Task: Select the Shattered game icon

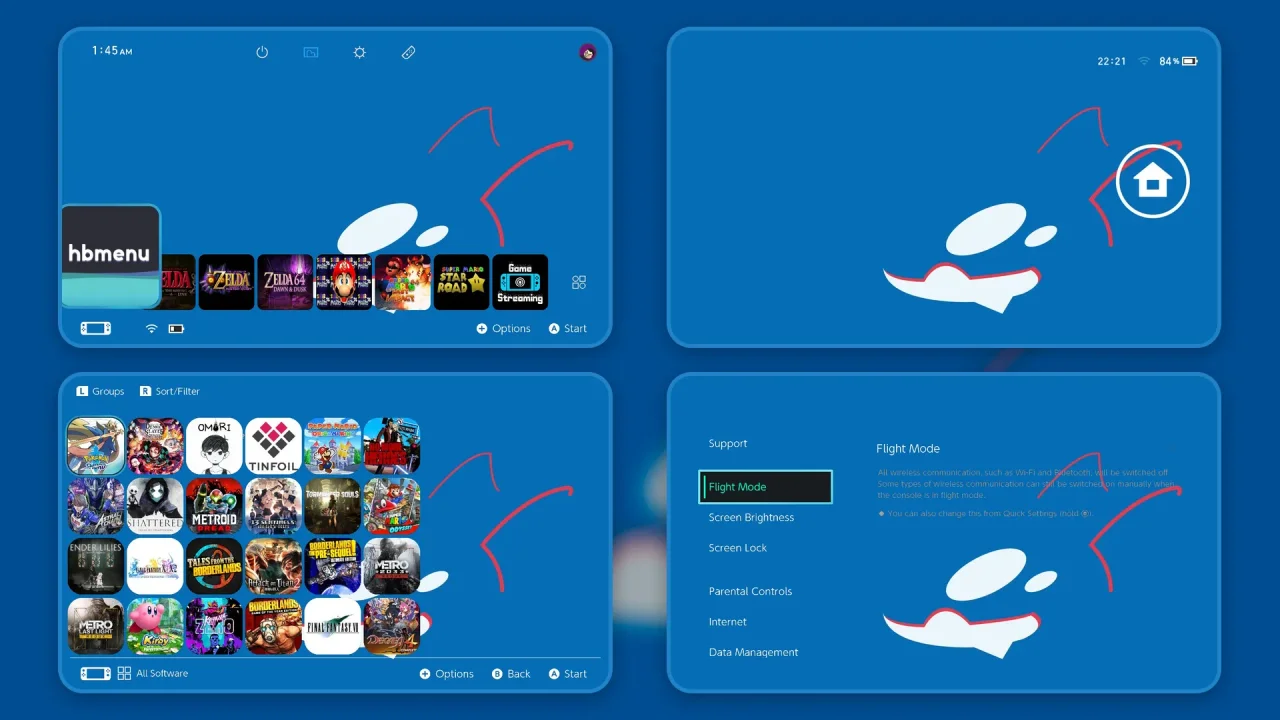Action: tap(155, 506)
